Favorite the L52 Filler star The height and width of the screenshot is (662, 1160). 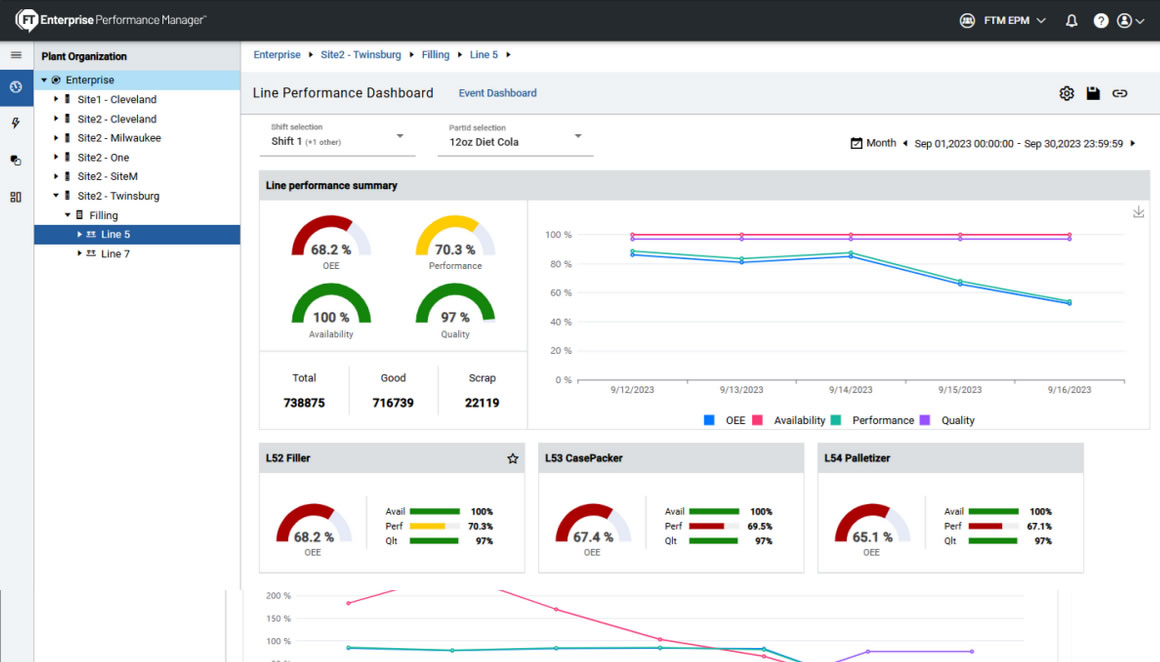coord(513,458)
